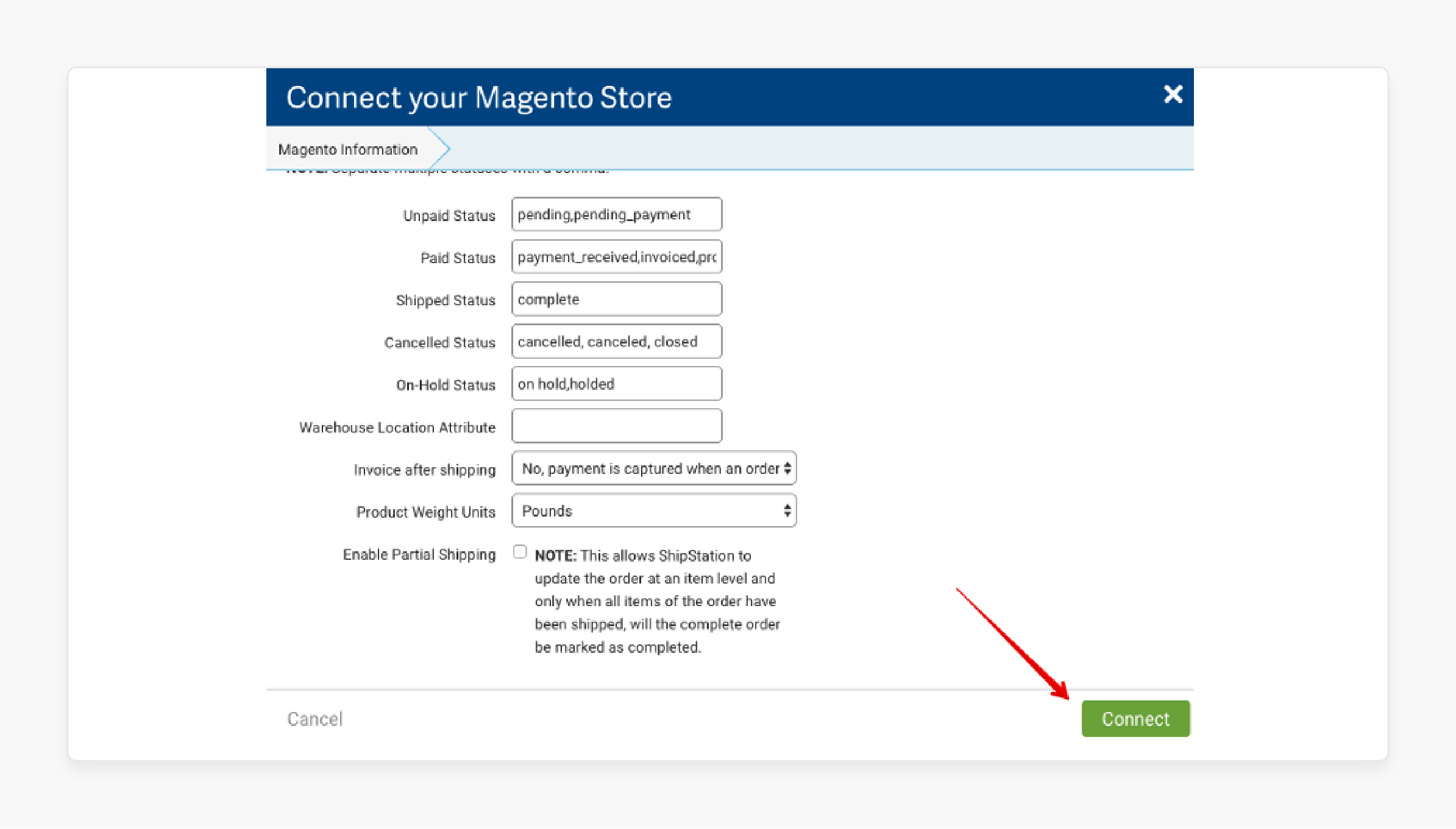Select the Enable Partial Shipping label
Image resolution: width=1456 pixels, height=829 pixels.
tap(419, 555)
